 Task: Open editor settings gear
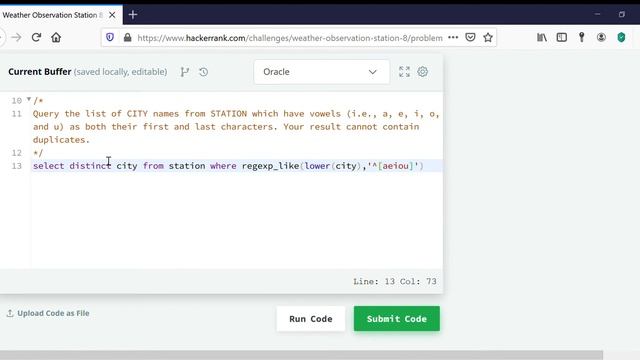[x=422, y=72]
